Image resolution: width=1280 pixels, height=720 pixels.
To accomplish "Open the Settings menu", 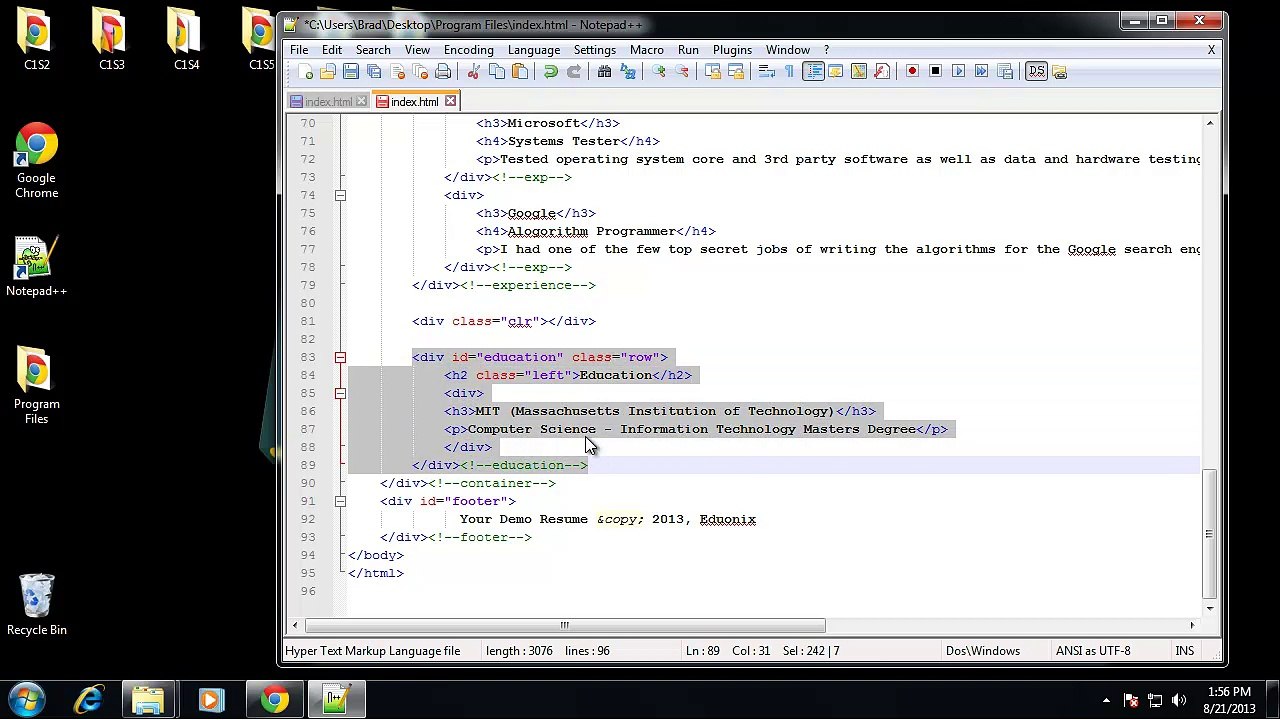I will 595,50.
